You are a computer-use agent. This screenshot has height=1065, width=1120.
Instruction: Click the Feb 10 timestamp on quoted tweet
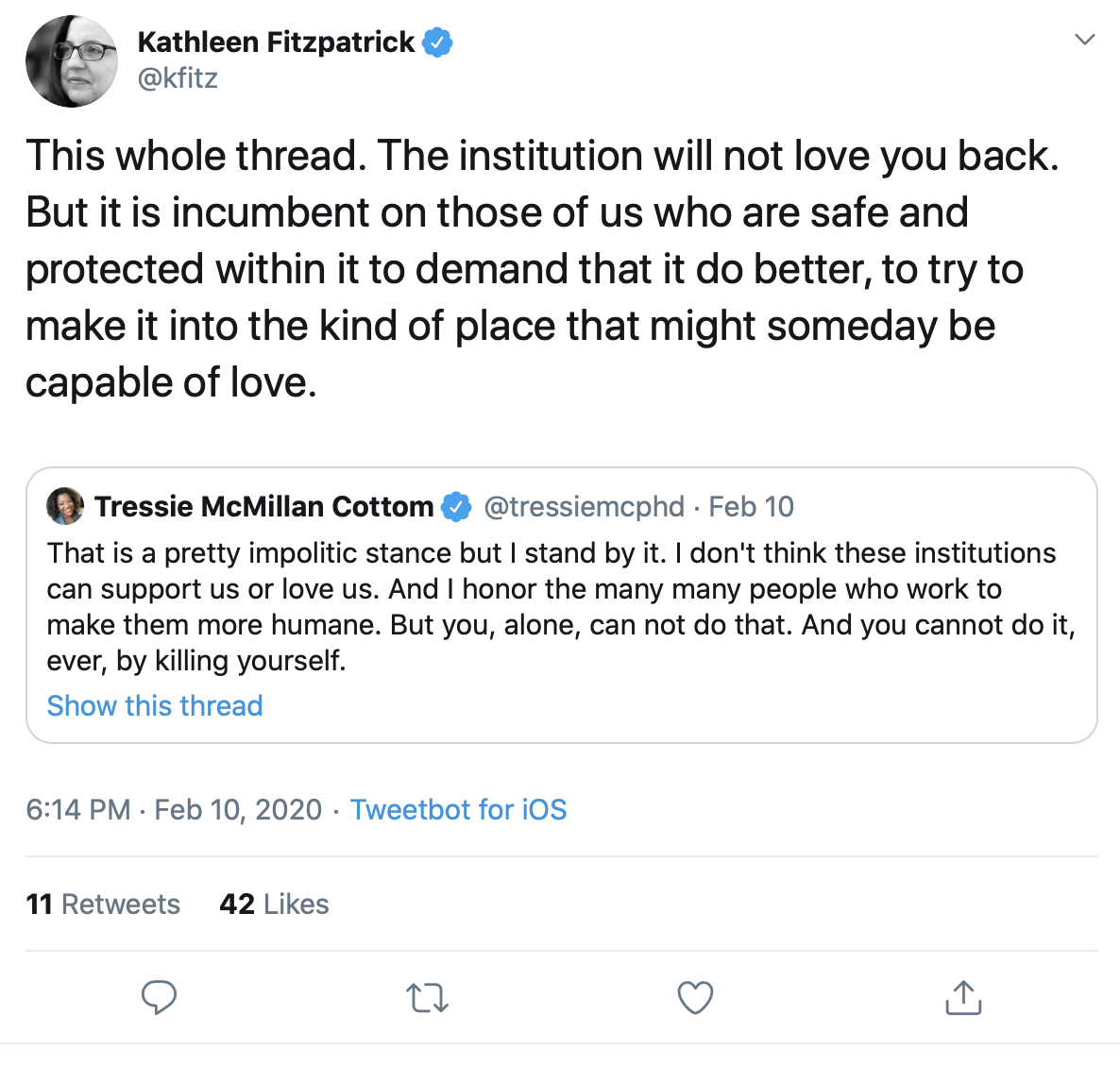click(751, 506)
